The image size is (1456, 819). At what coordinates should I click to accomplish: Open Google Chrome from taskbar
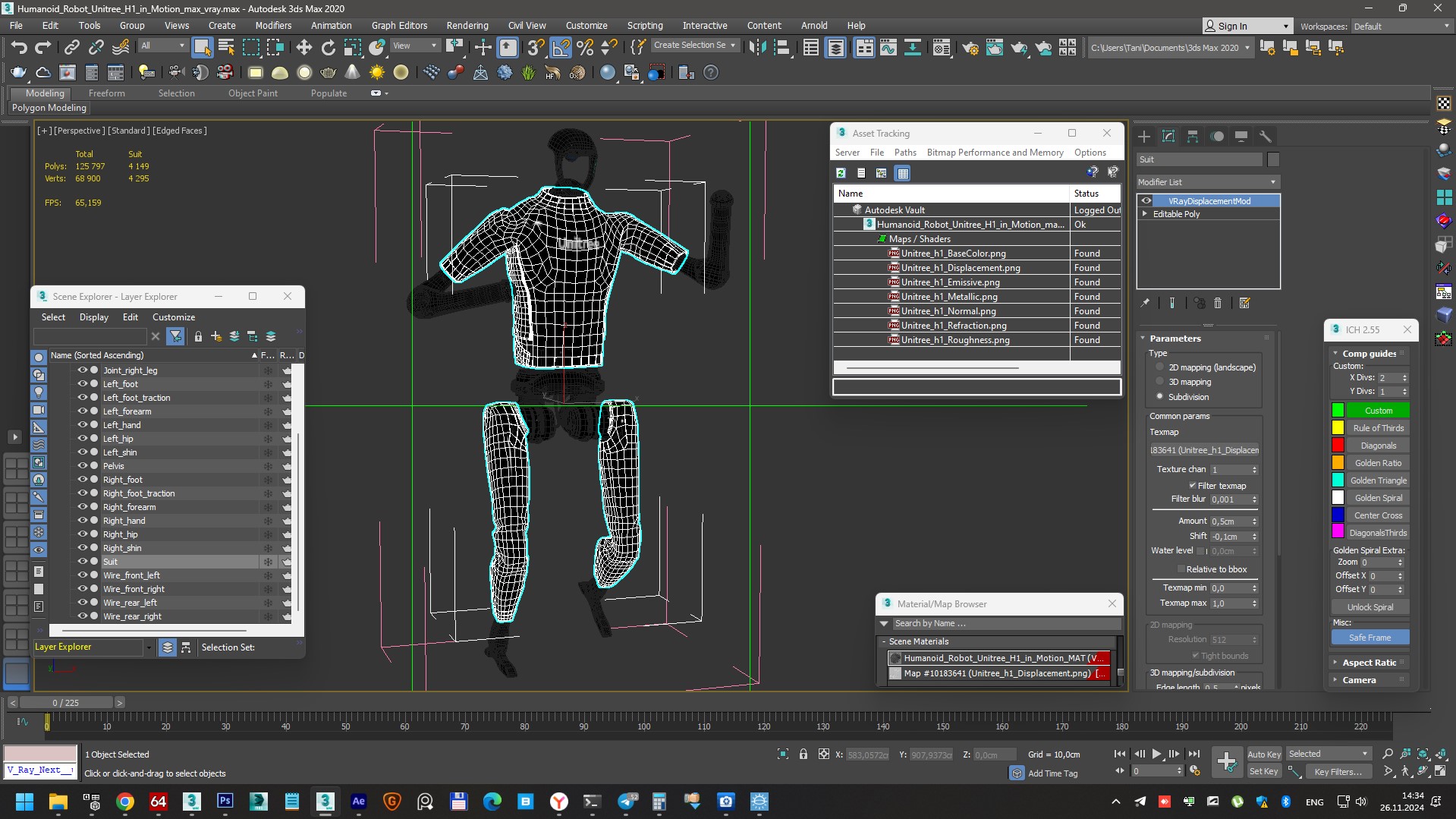pos(125,801)
